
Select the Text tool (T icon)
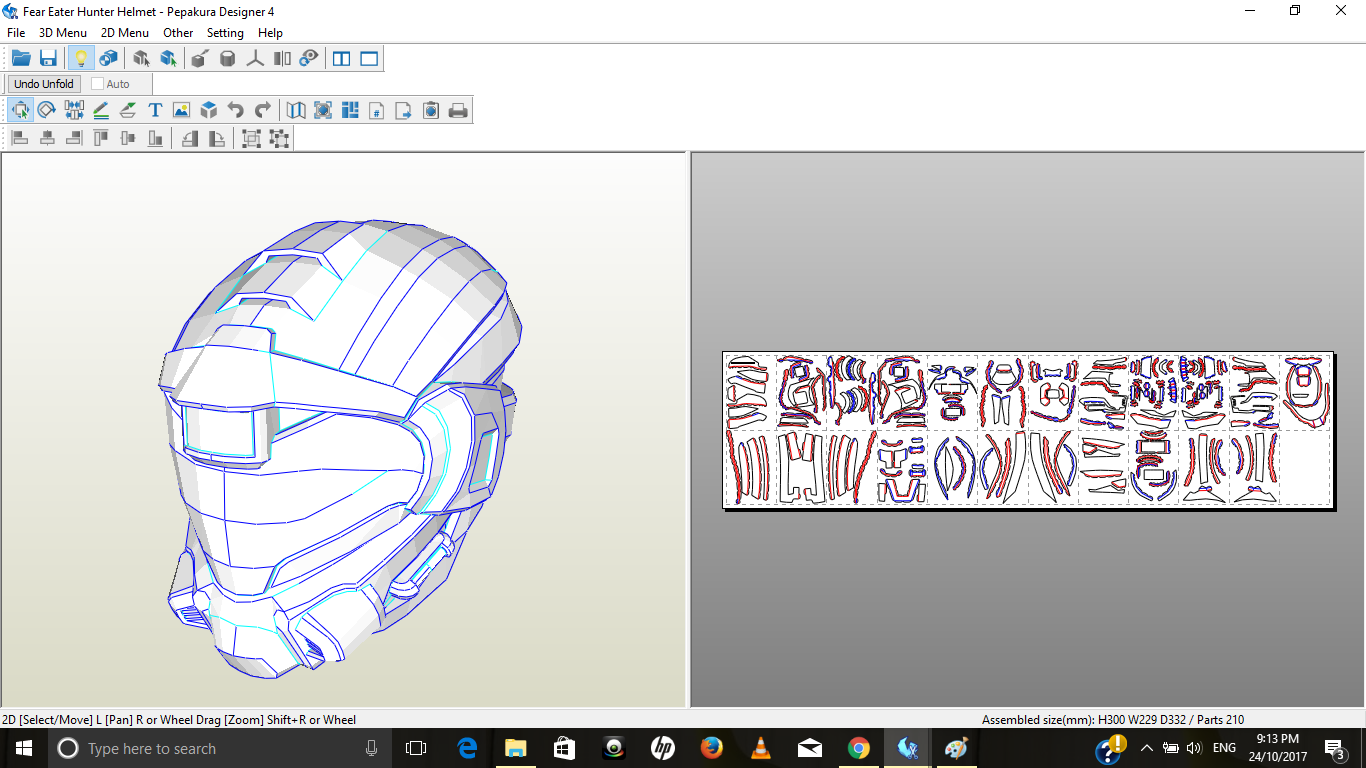point(155,110)
